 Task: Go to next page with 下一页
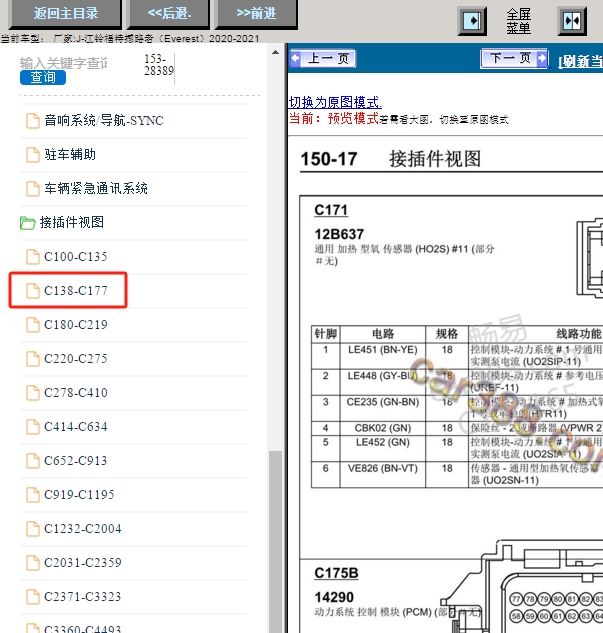[x=514, y=59]
